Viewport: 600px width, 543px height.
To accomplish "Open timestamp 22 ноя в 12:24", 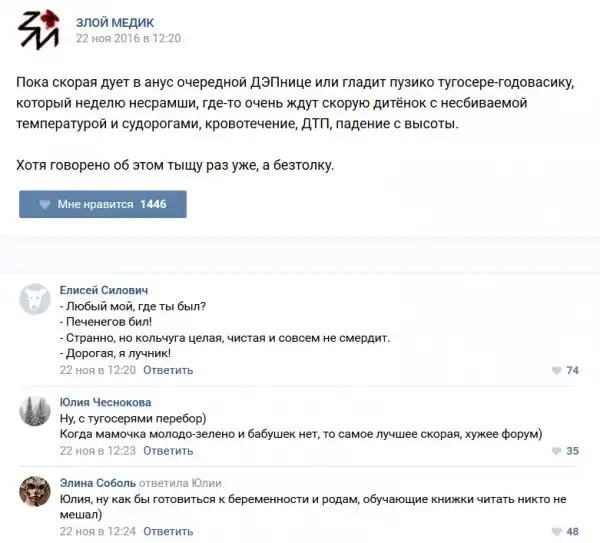I will click(97, 530).
